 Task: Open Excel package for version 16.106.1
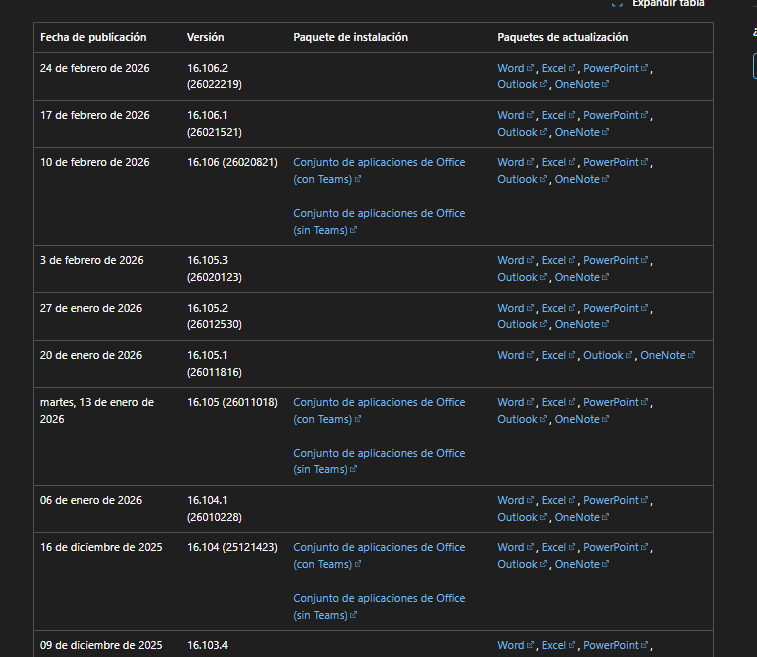(x=559, y=115)
